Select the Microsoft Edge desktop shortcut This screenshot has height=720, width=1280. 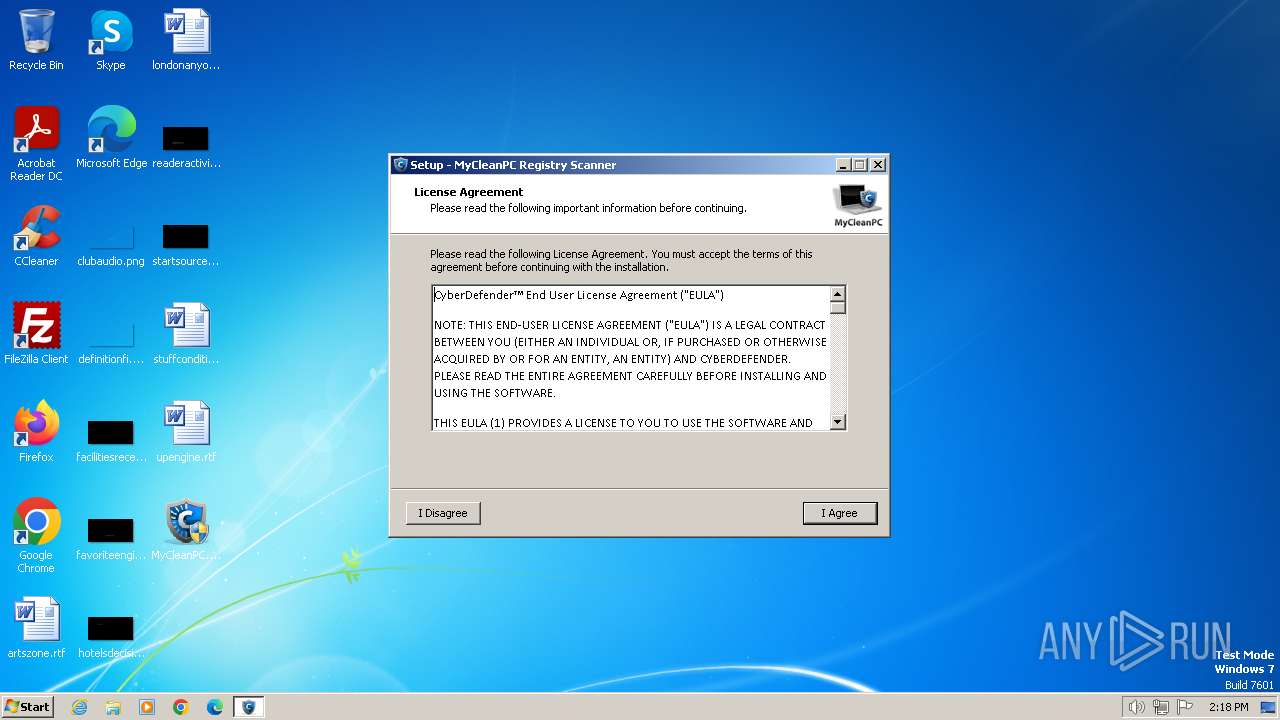point(111,138)
